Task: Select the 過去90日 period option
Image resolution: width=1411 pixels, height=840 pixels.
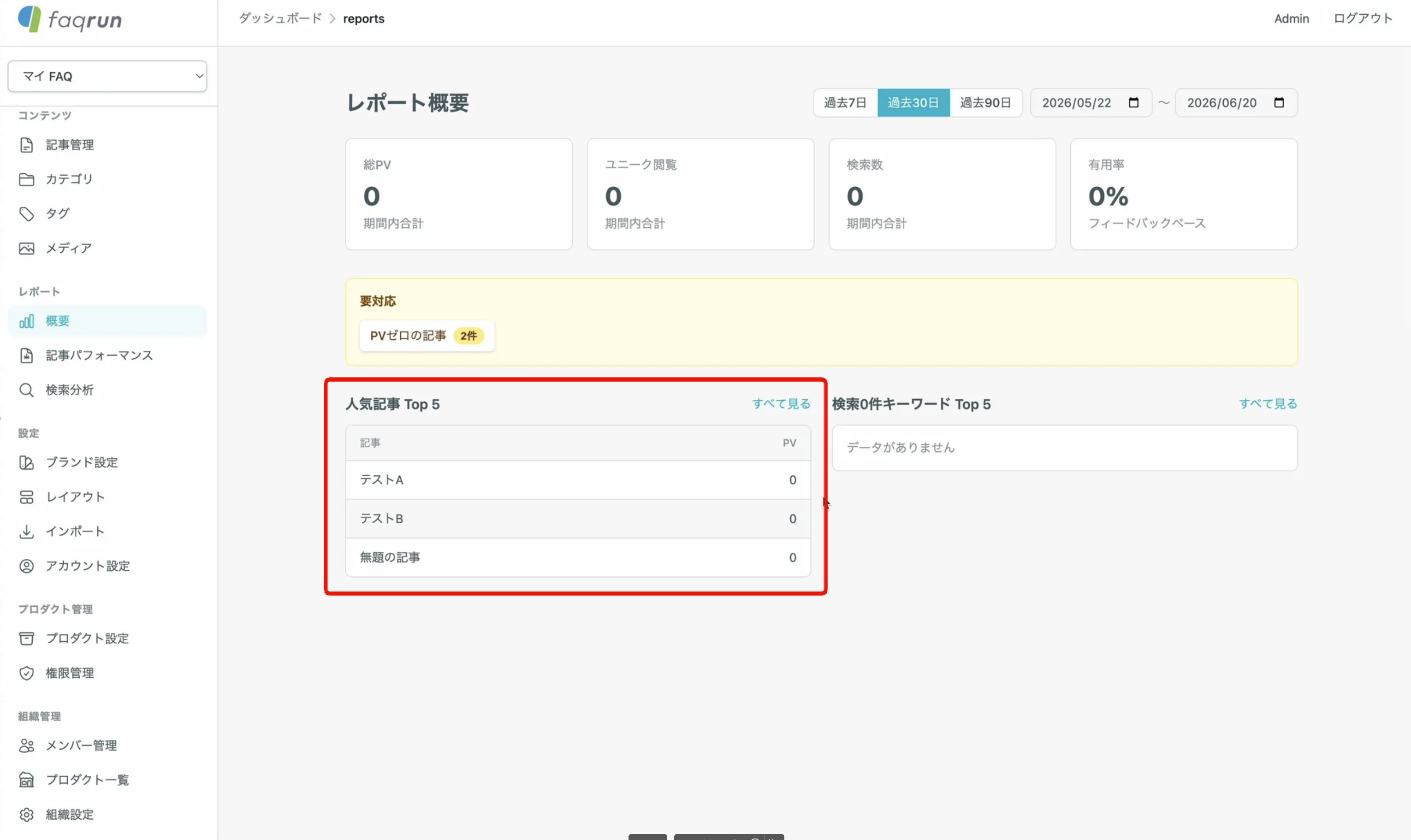Action: coord(986,102)
